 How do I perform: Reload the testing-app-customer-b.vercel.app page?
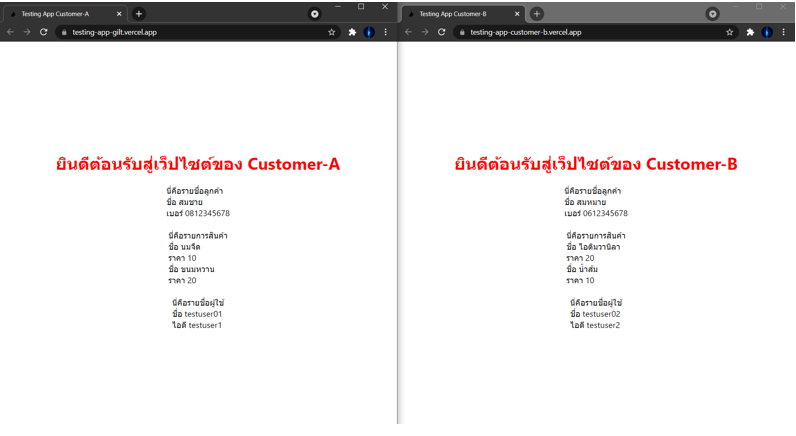coord(442,32)
